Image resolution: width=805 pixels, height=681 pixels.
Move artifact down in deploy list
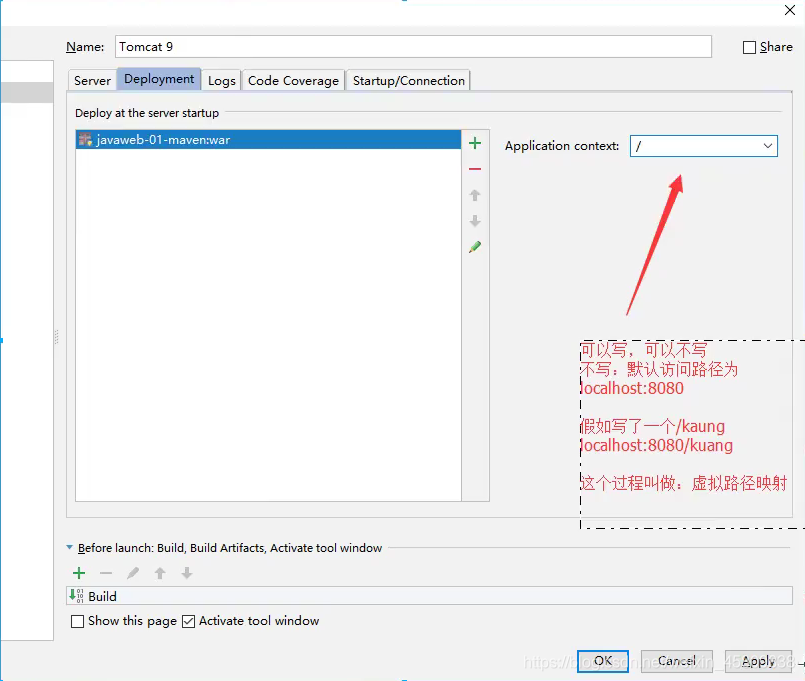coord(475,221)
